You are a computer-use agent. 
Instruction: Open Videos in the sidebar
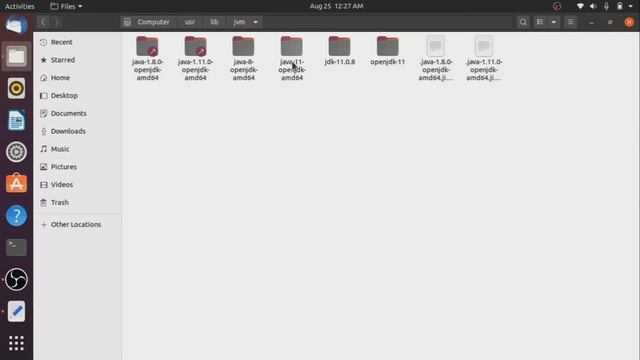pos(78,184)
